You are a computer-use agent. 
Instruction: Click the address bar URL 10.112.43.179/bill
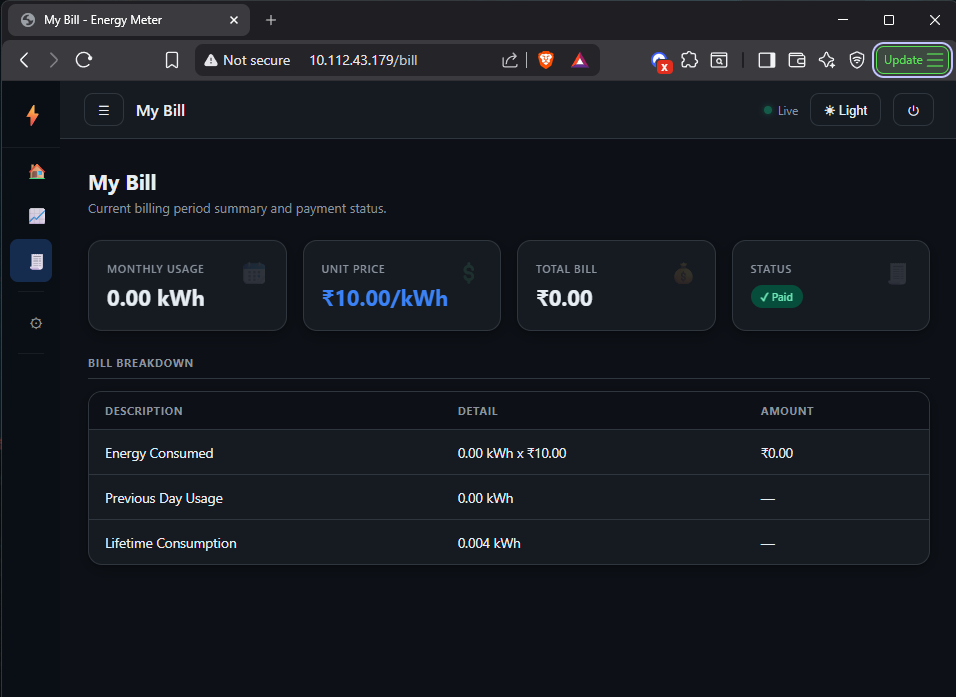pos(363,60)
